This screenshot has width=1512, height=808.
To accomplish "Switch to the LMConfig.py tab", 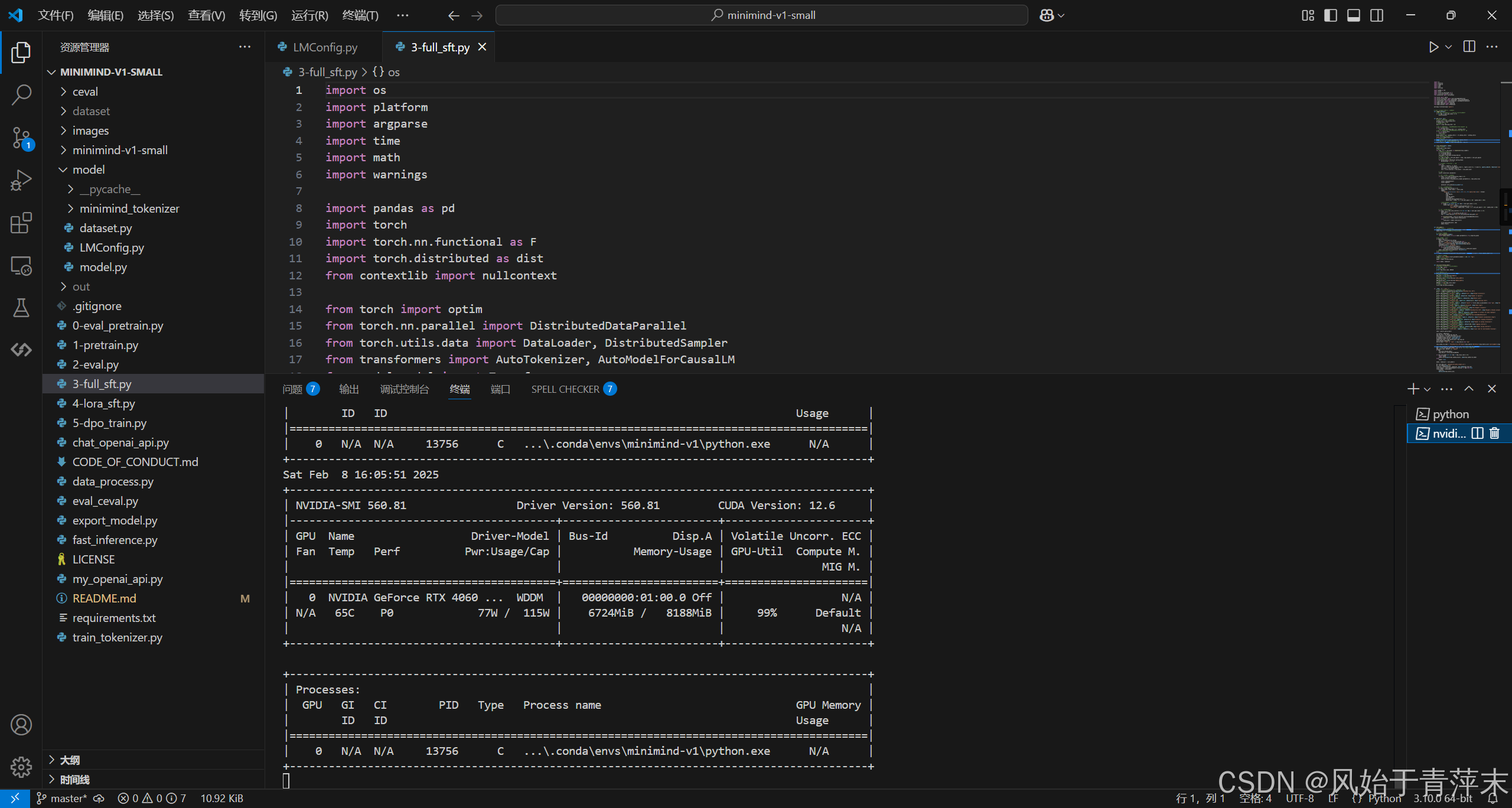I will click(324, 47).
